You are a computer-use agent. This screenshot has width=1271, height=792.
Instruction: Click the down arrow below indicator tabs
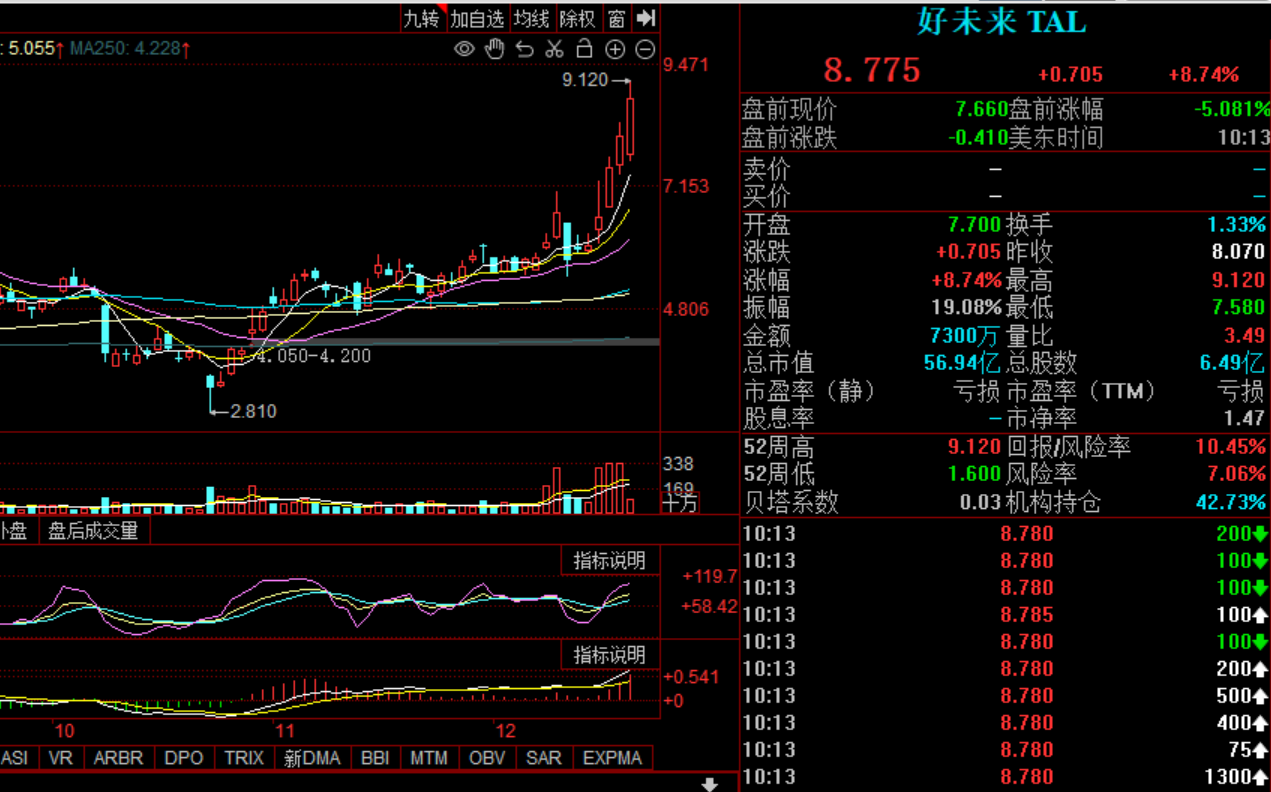tap(710, 784)
